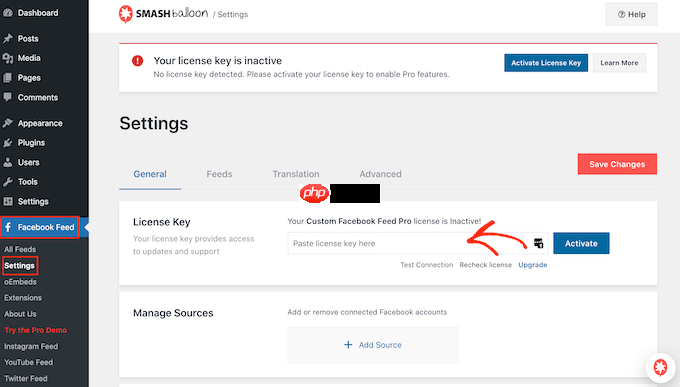Click the password manager icon in license field

[538, 243]
